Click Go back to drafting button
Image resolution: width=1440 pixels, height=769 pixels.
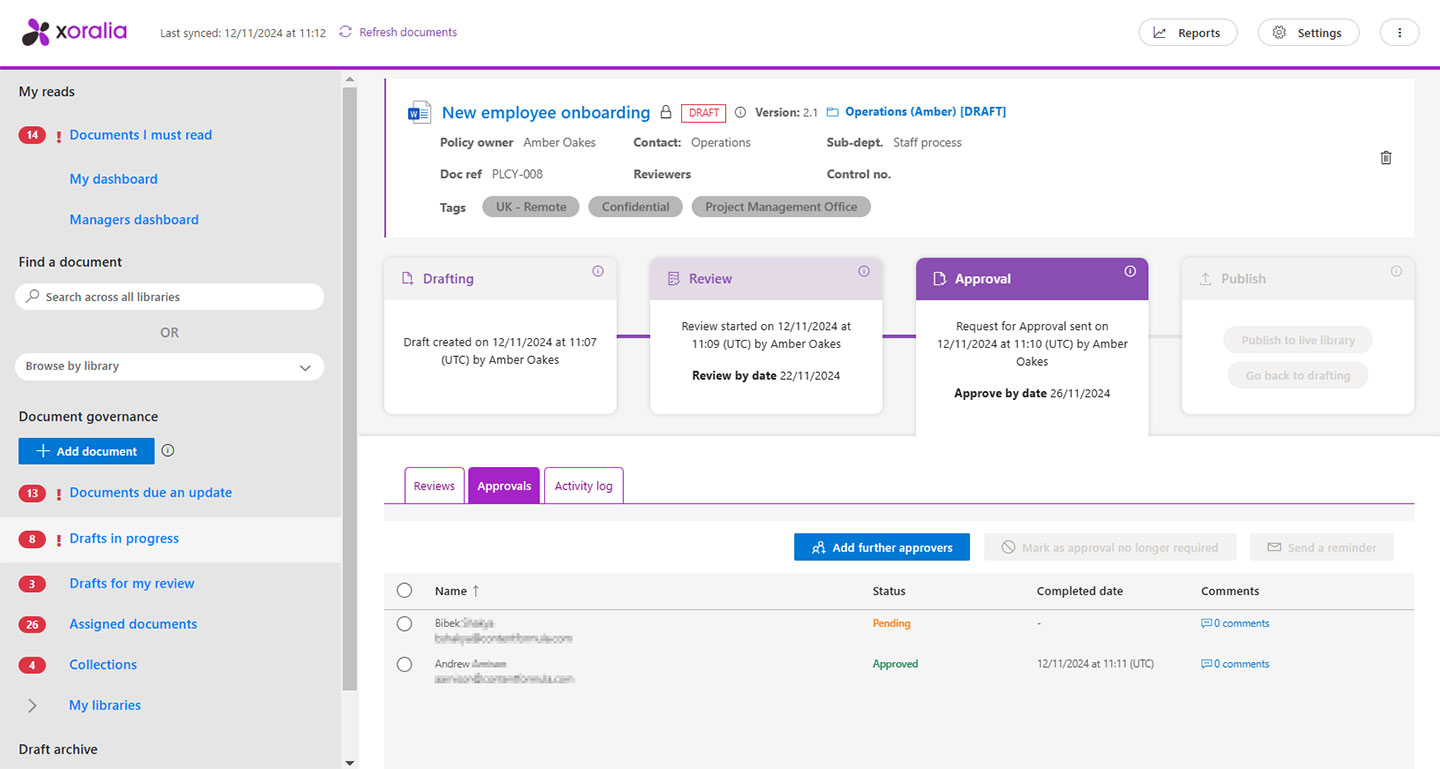[x=1298, y=375]
